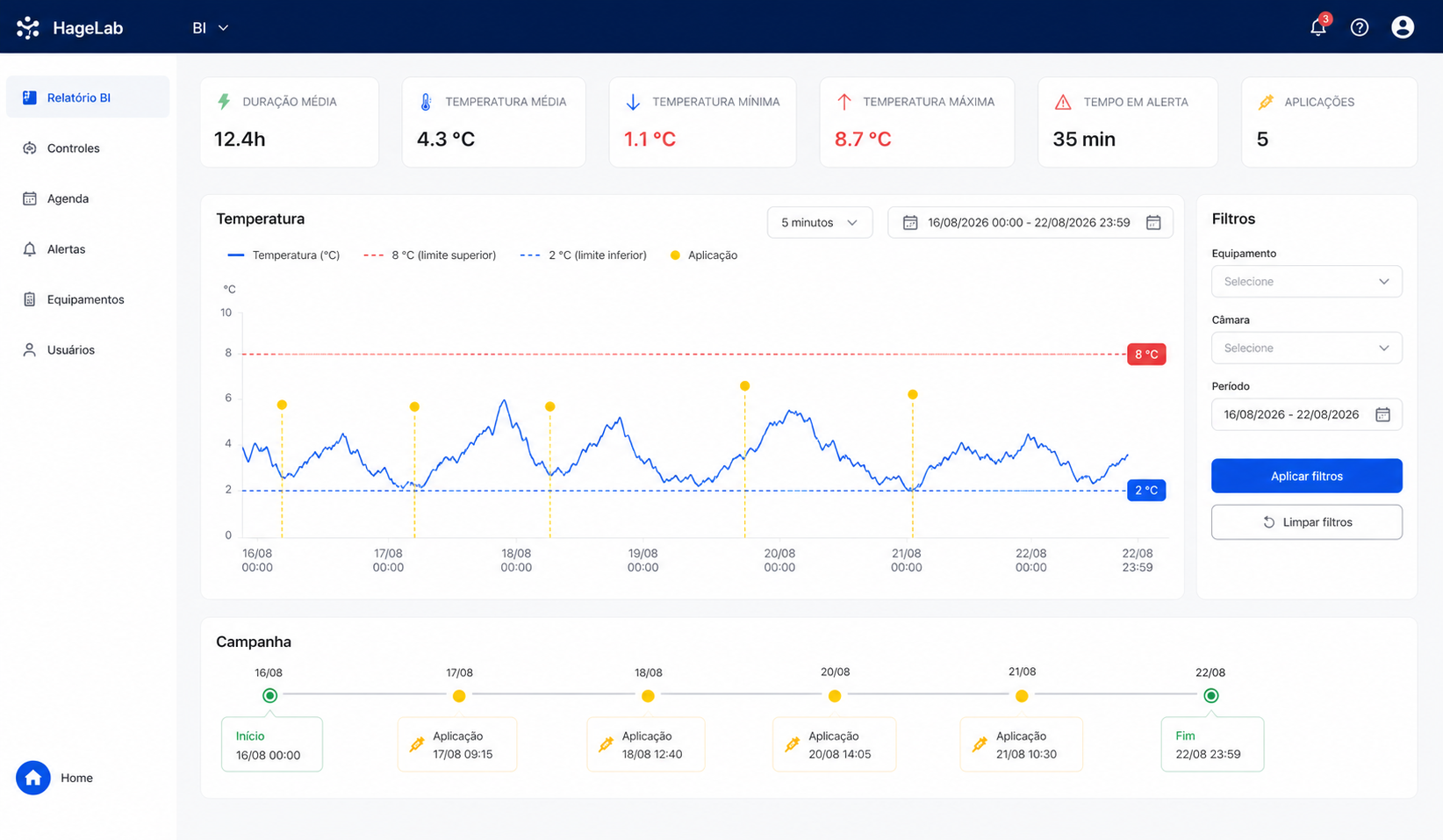Click the red 8 °C limit tag

pos(1146,355)
